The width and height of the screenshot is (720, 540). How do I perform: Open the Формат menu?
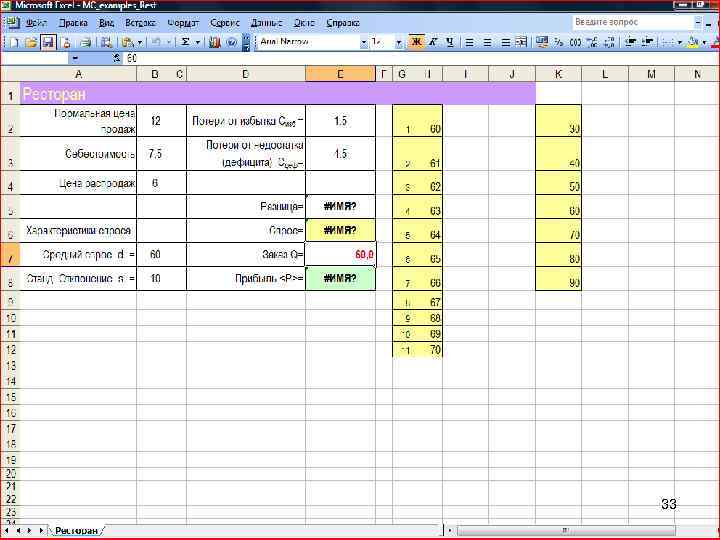(182, 22)
